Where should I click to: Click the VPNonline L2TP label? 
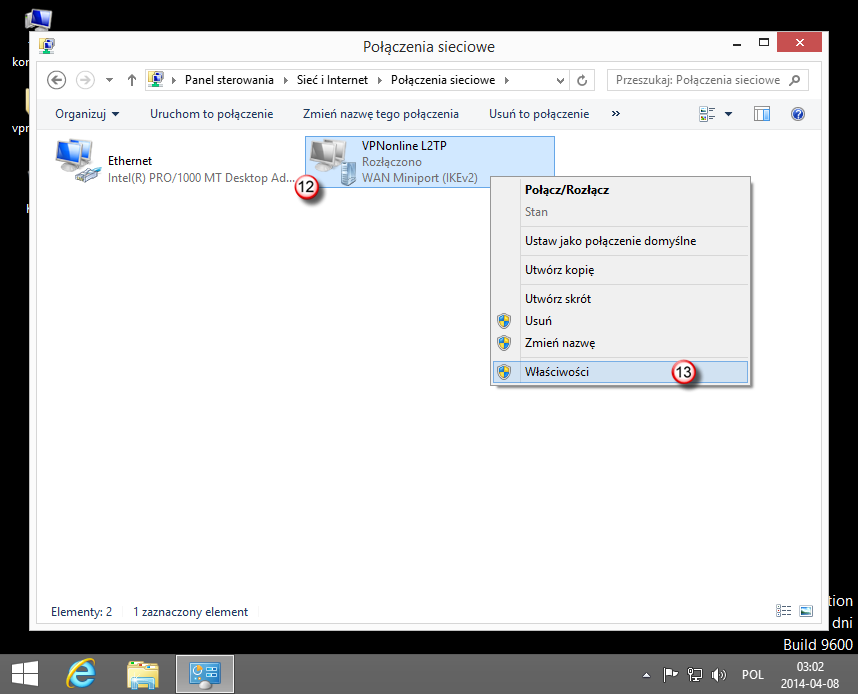point(404,146)
